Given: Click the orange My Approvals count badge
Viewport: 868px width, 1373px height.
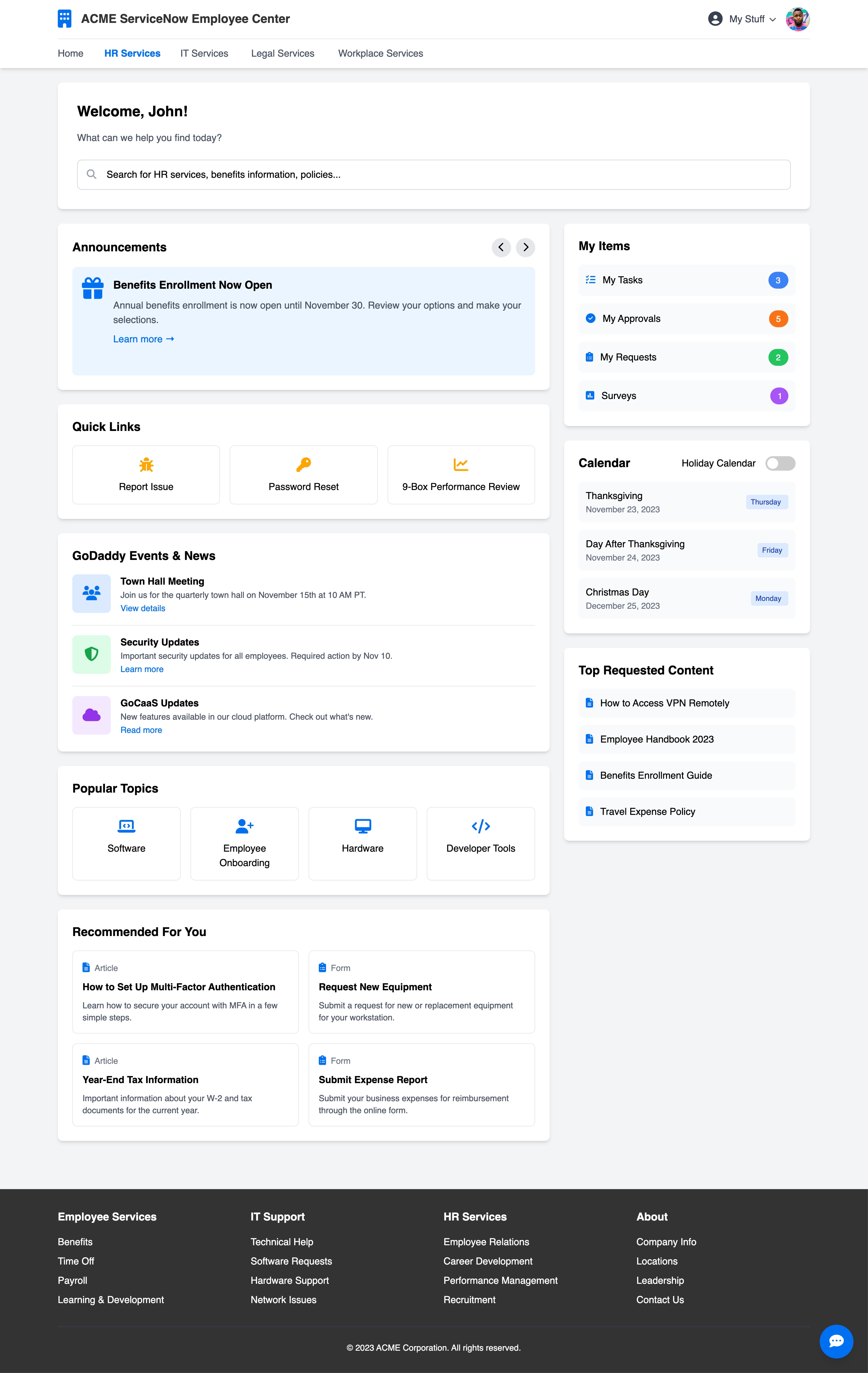Looking at the screenshot, I should [x=778, y=319].
